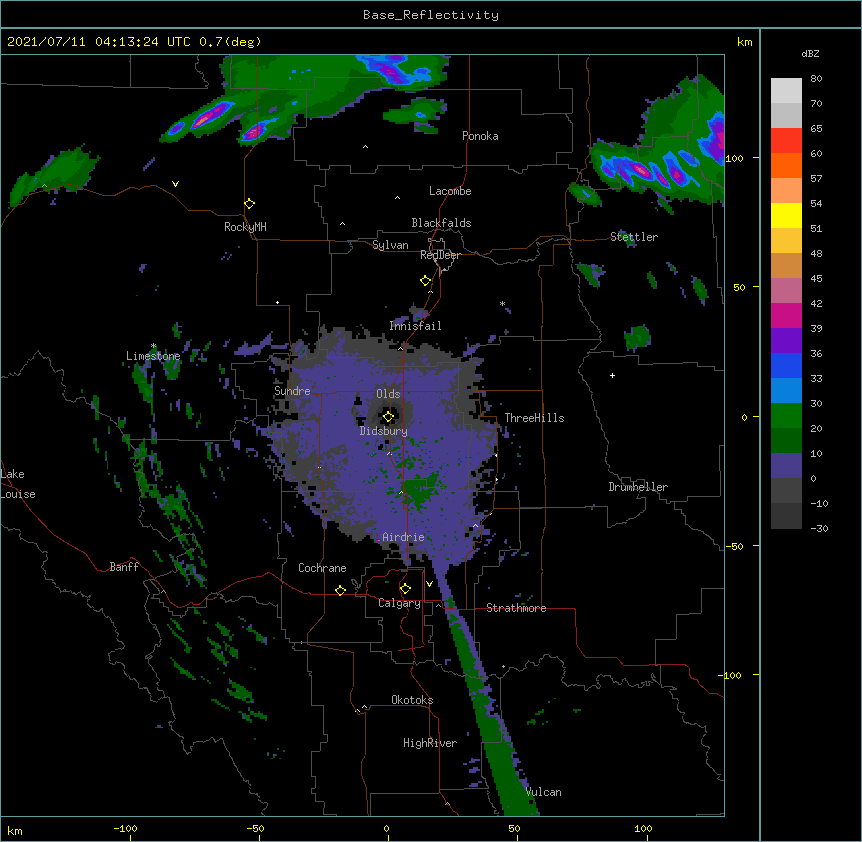
Task: Click the dBZ legend heading
Action: point(810,54)
